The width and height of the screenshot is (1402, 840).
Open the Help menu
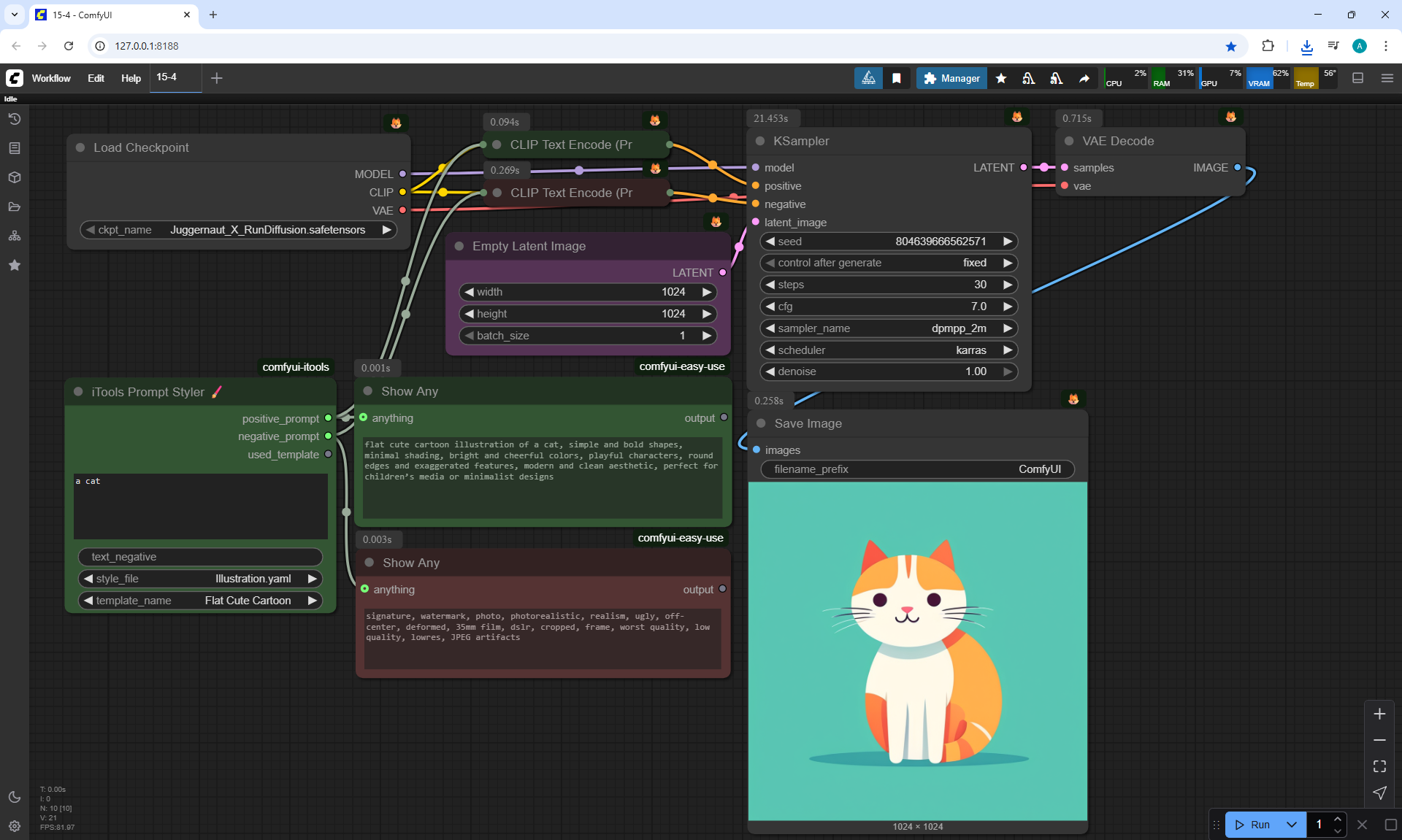(x=131, y=78)
